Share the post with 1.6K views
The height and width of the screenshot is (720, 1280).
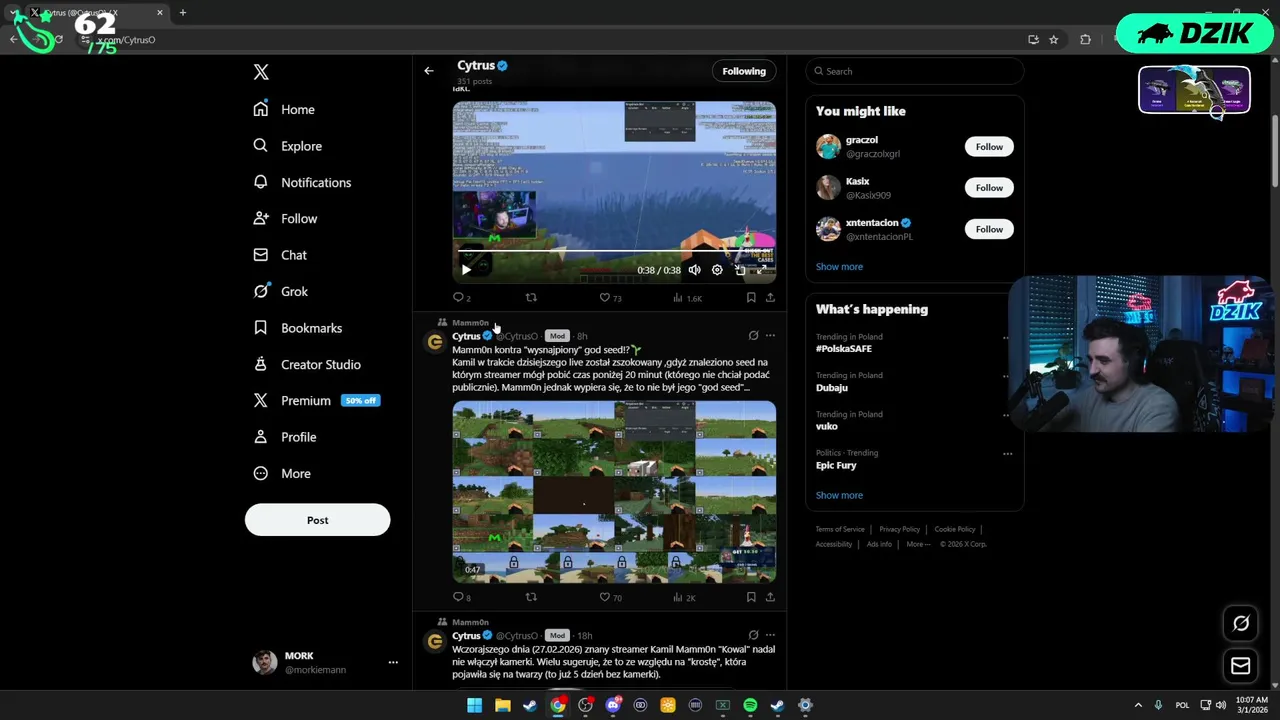770,297
